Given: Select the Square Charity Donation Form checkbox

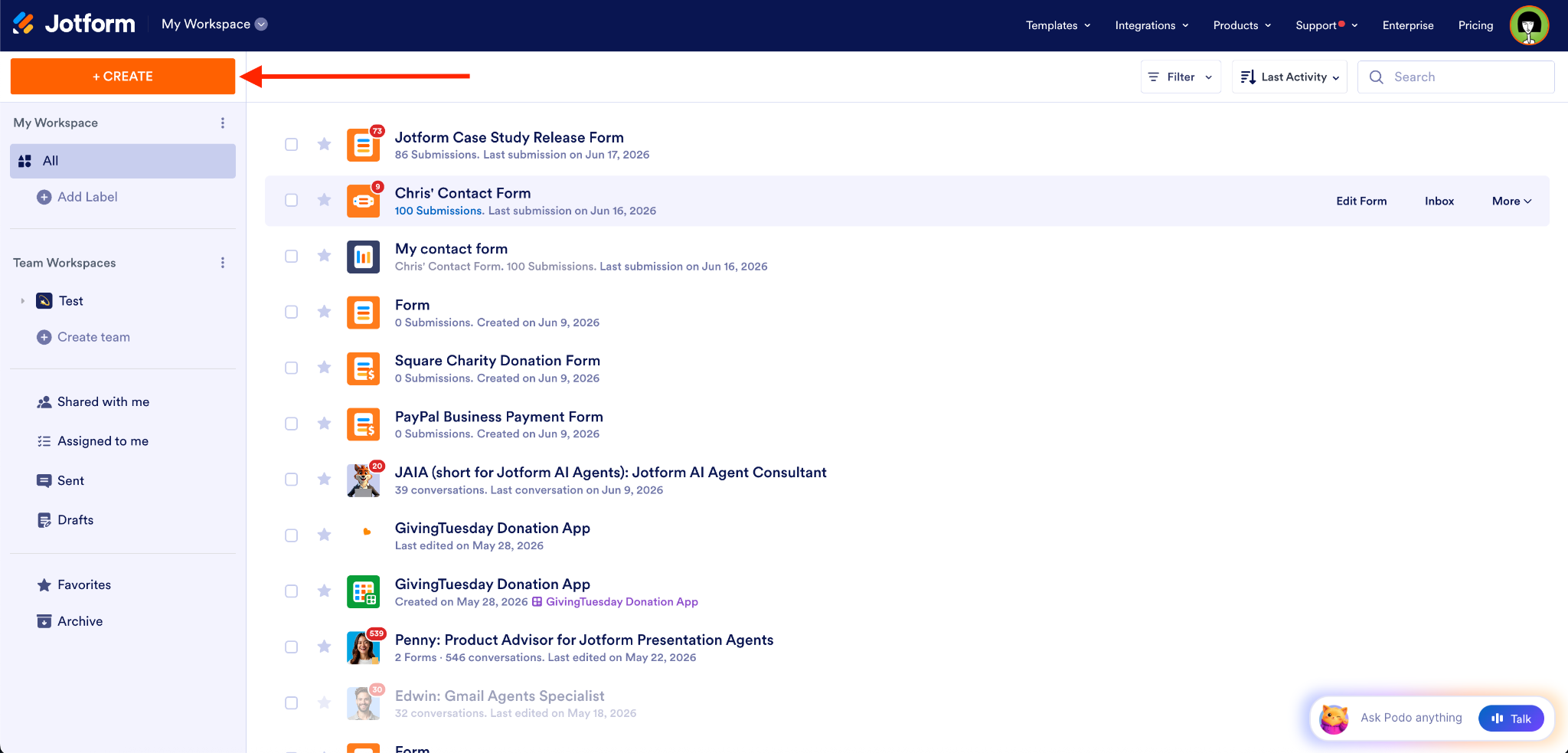Looking at the screenshot, I should coord(292,368).
